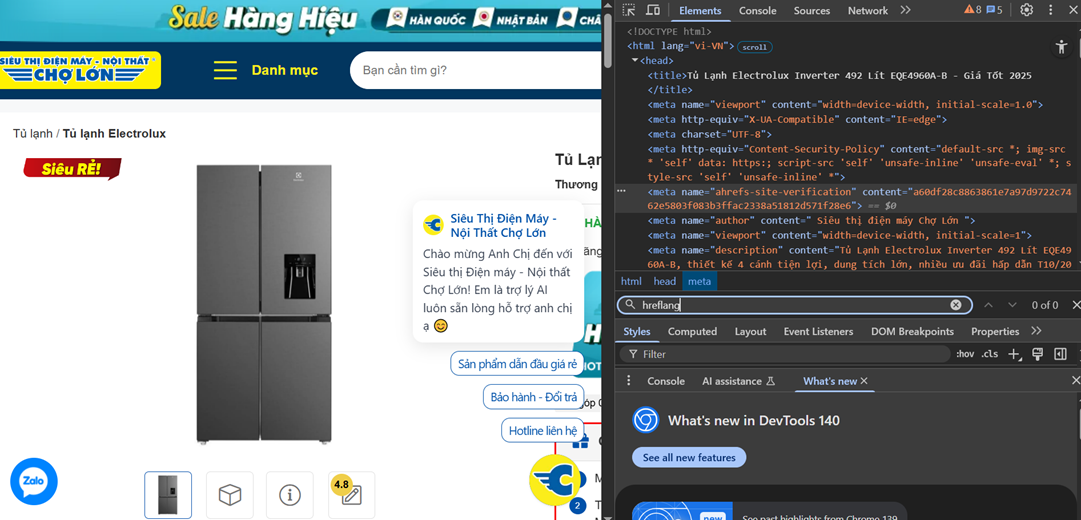Switch to the Computed tab
This screenshot has height=520, width=1081.
692,331
